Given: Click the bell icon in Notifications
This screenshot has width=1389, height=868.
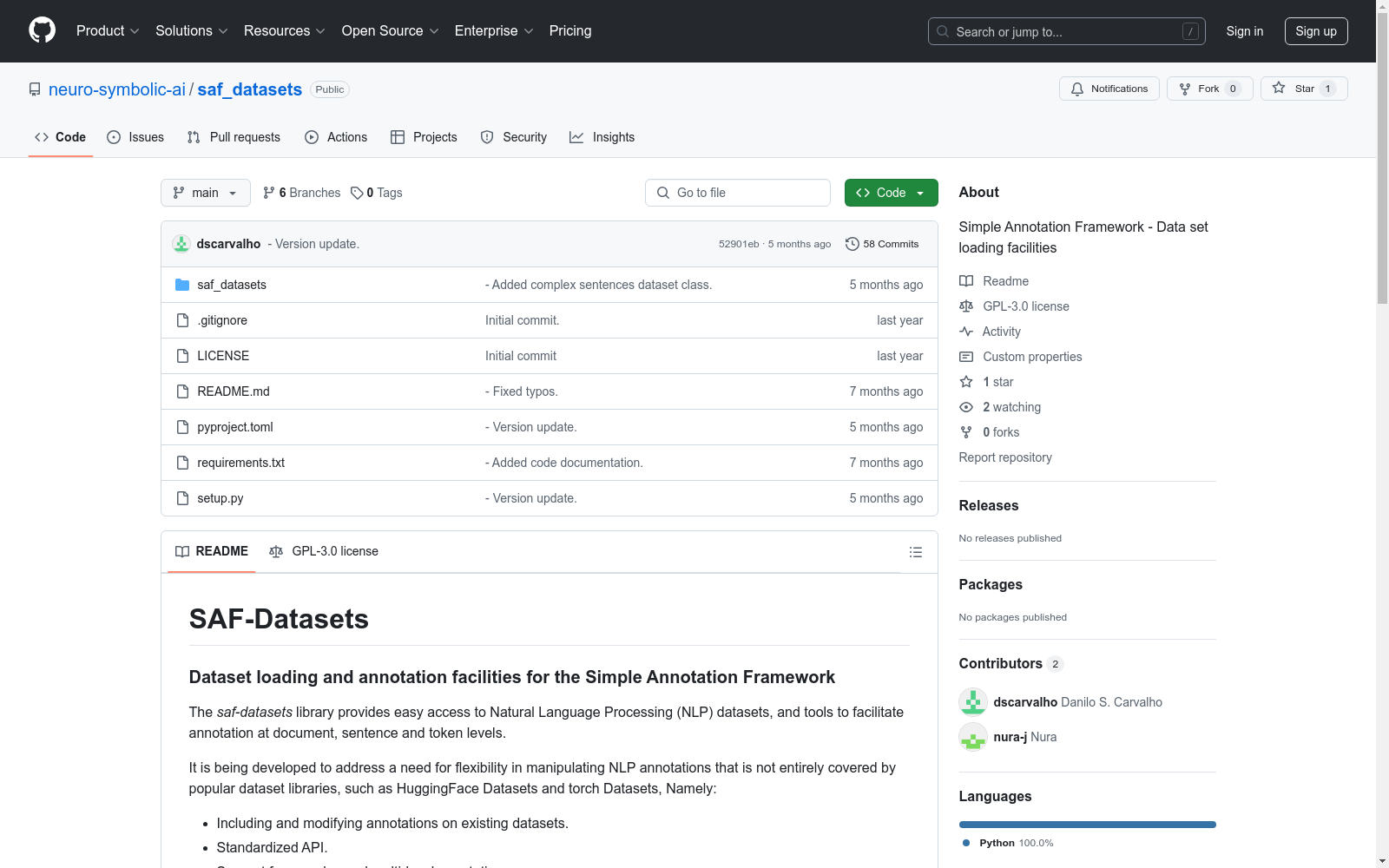Looking at the screenshot, I should point(1077,89).
